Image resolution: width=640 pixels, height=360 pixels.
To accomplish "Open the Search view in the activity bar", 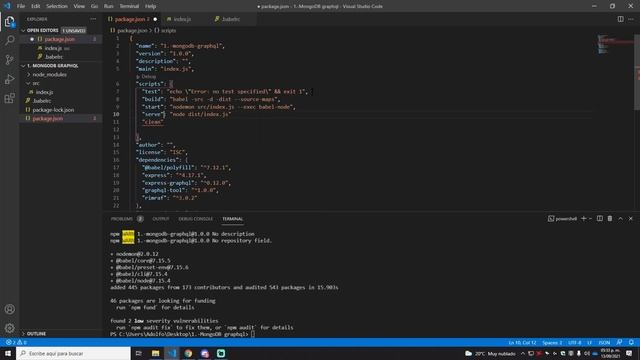I will 9,40.
